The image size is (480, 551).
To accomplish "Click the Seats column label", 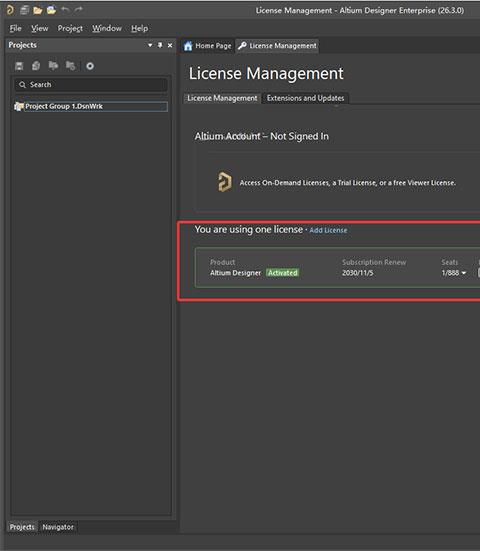I will [x=449, y=262].
